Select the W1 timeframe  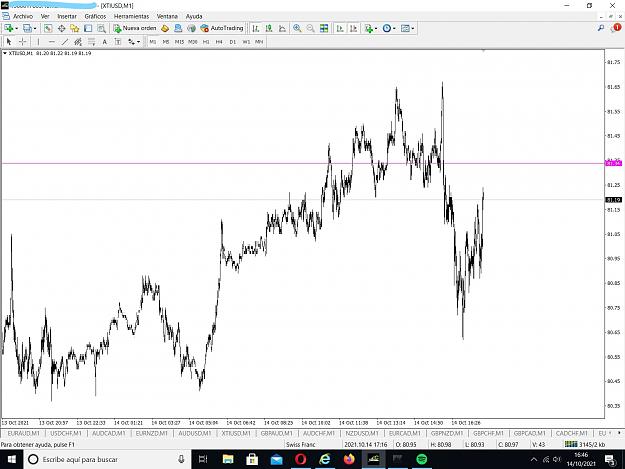pyautogui.click(x=246, y=42)
